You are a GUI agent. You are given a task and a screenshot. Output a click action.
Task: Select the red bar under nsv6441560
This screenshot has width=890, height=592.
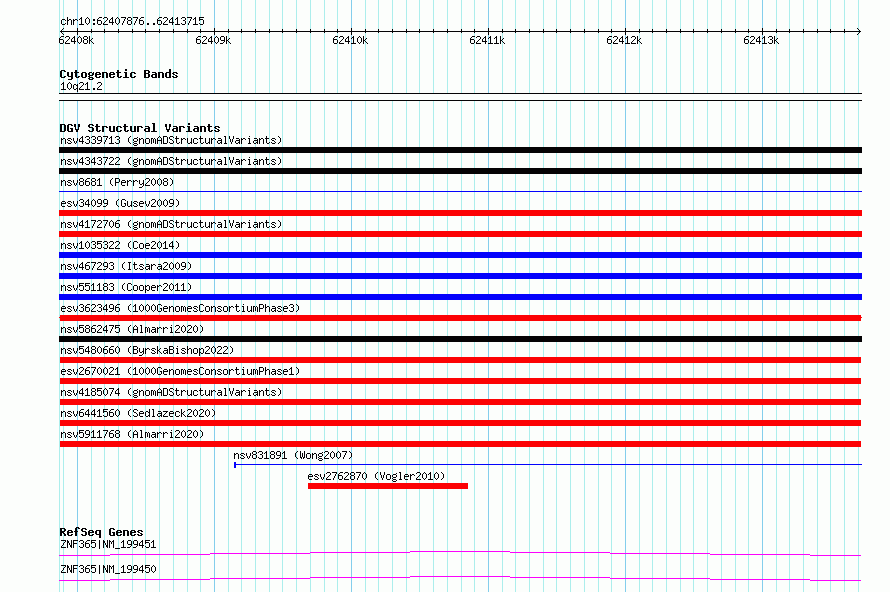460,423
